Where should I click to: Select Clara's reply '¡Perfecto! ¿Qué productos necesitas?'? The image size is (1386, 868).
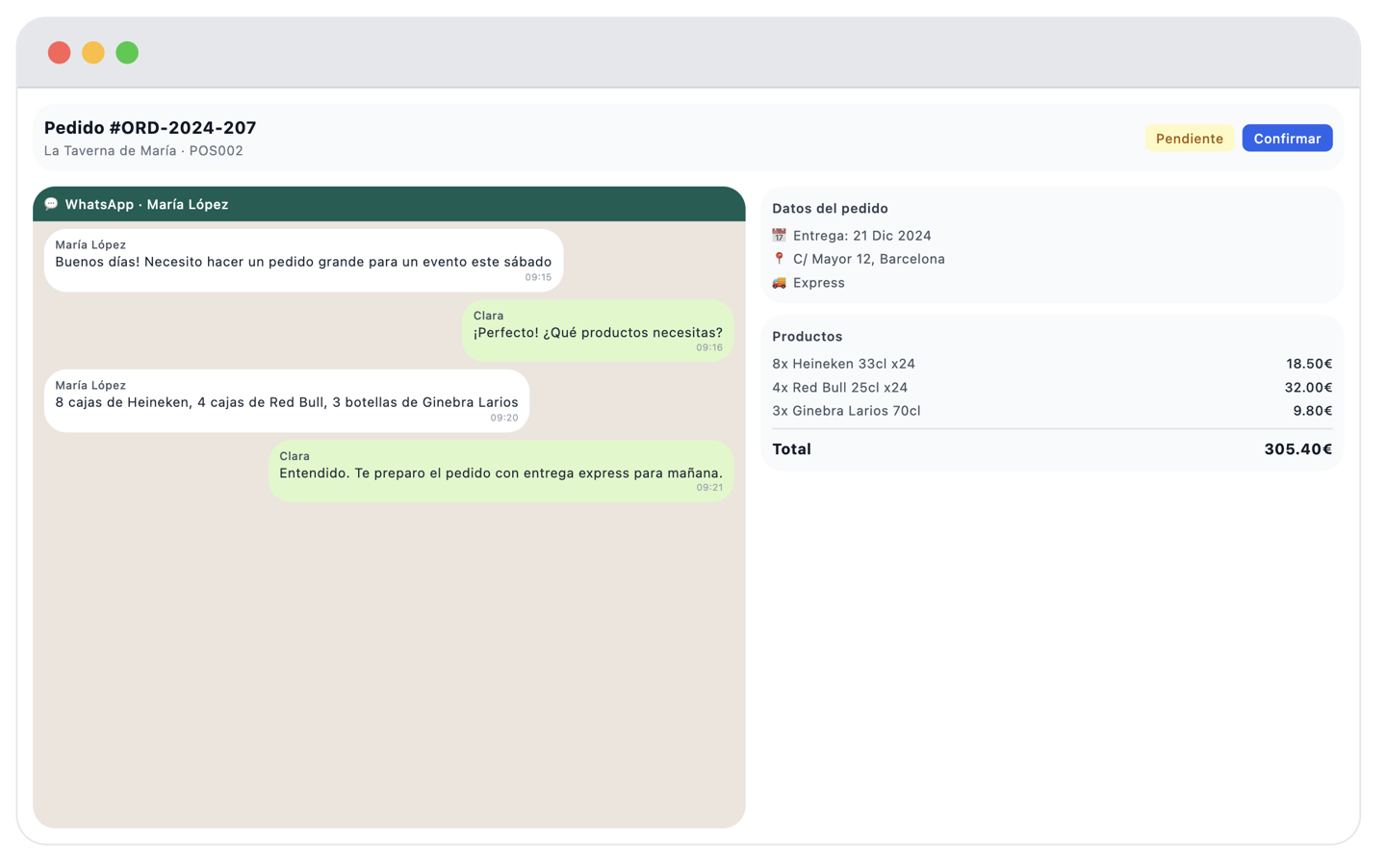tap(598, 331)
